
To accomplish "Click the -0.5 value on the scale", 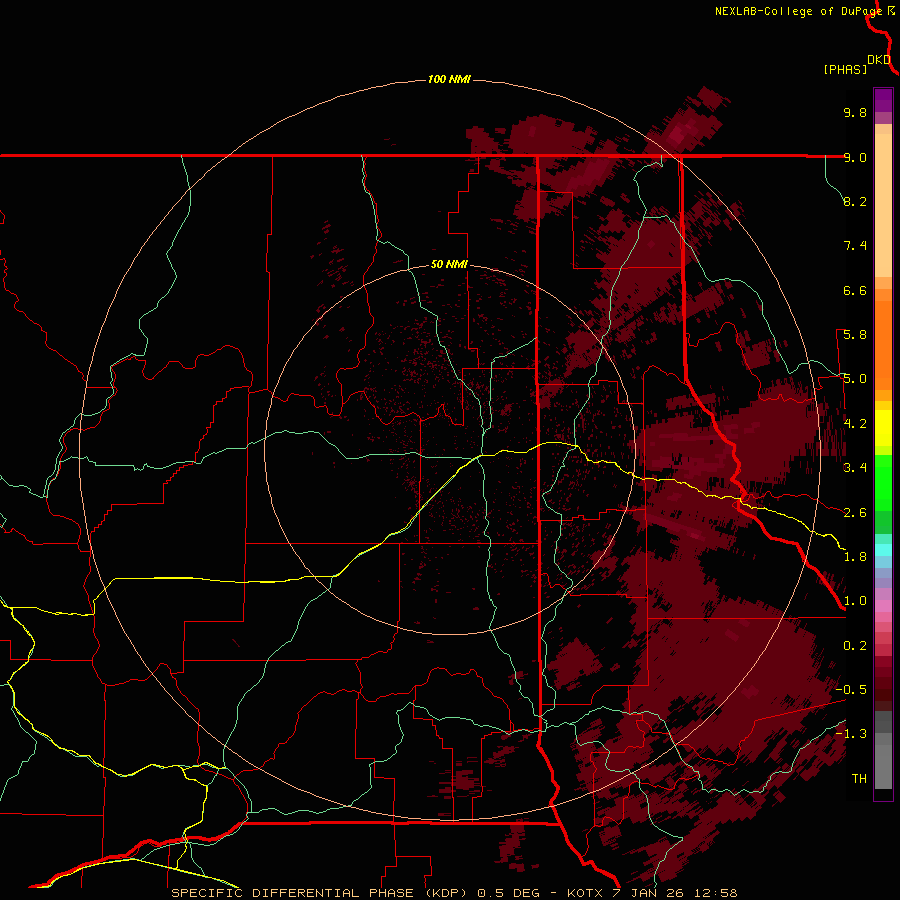I will pyautogui.click(x=851, y=690).
